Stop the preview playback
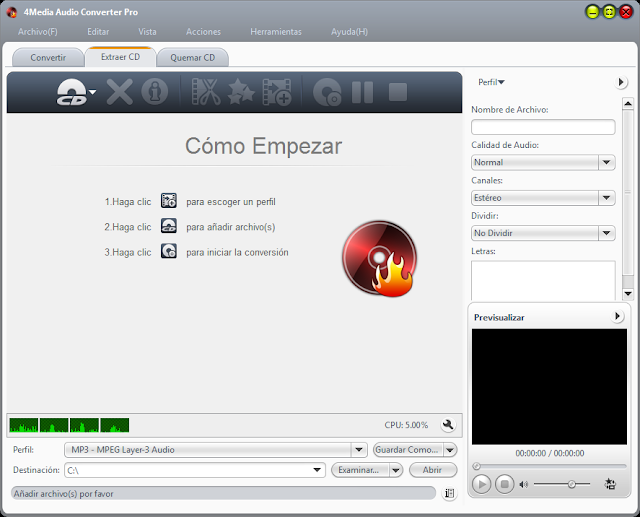The height and width of the screenshot is (517, 640). point(504,484)
